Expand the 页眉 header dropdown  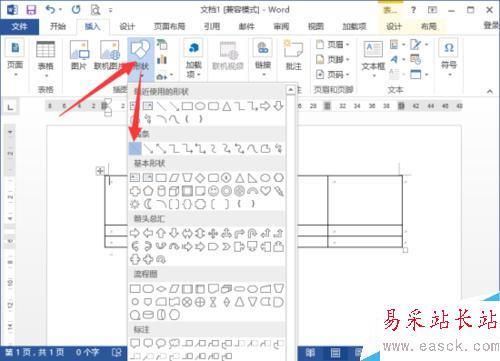click(x=348, y=44)
